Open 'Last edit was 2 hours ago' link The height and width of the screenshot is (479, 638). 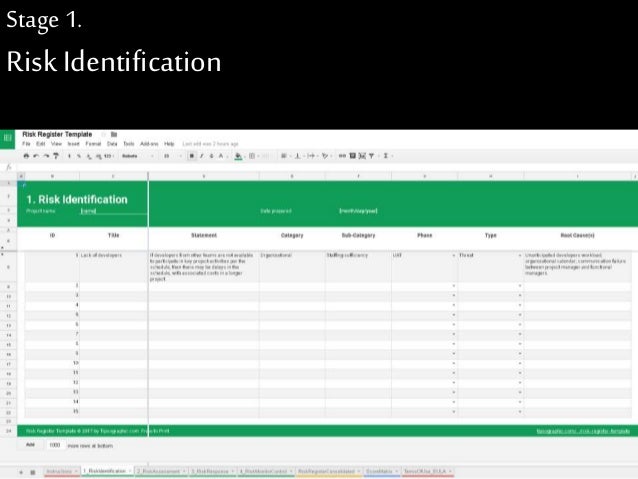[x=210, y=144]
